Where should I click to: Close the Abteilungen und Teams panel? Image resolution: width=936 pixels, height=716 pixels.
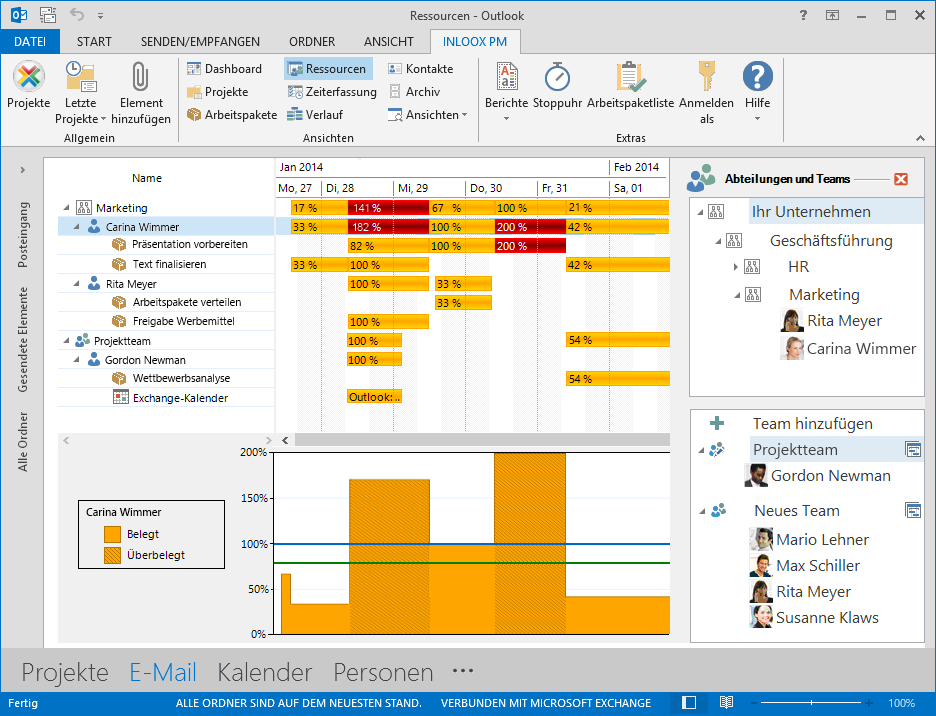pos(901,179)
